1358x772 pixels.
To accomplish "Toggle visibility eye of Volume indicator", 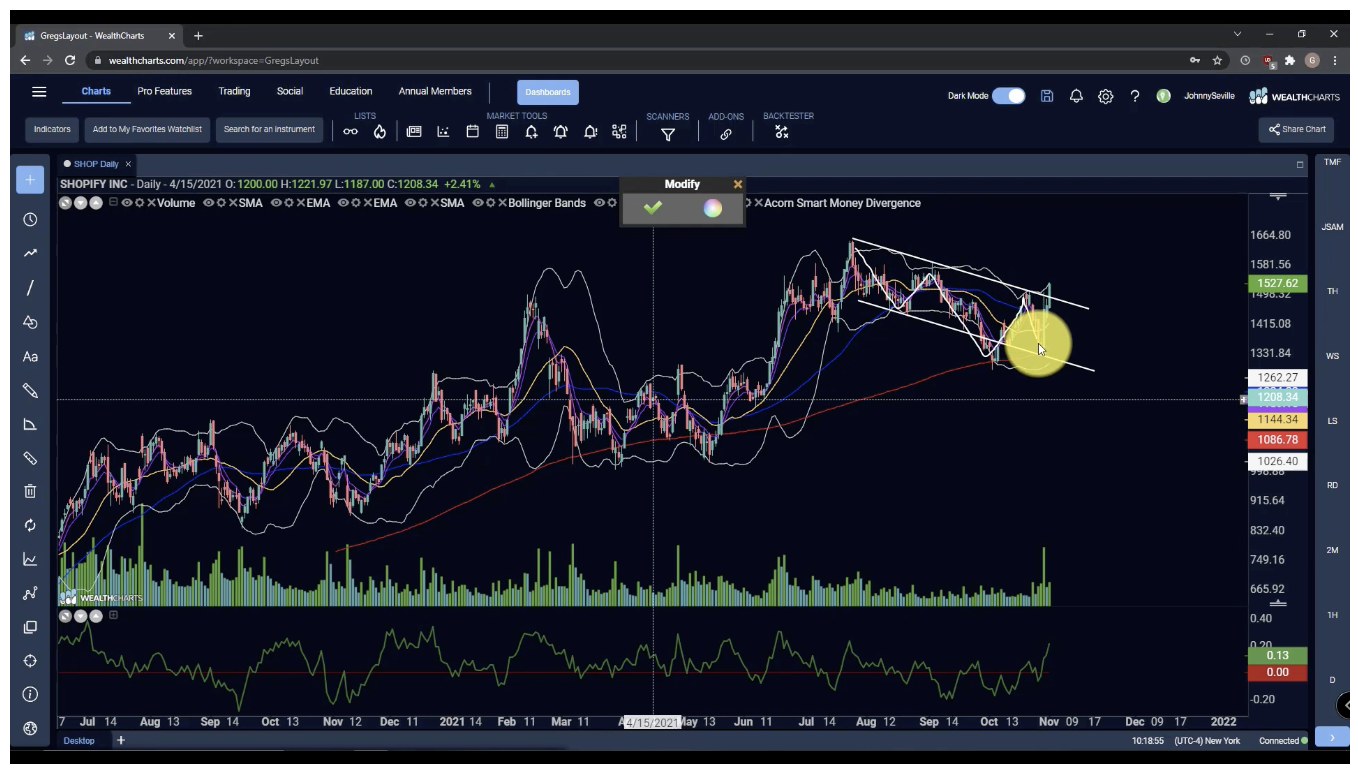I will pyautogui.click(x=126, y=203).
